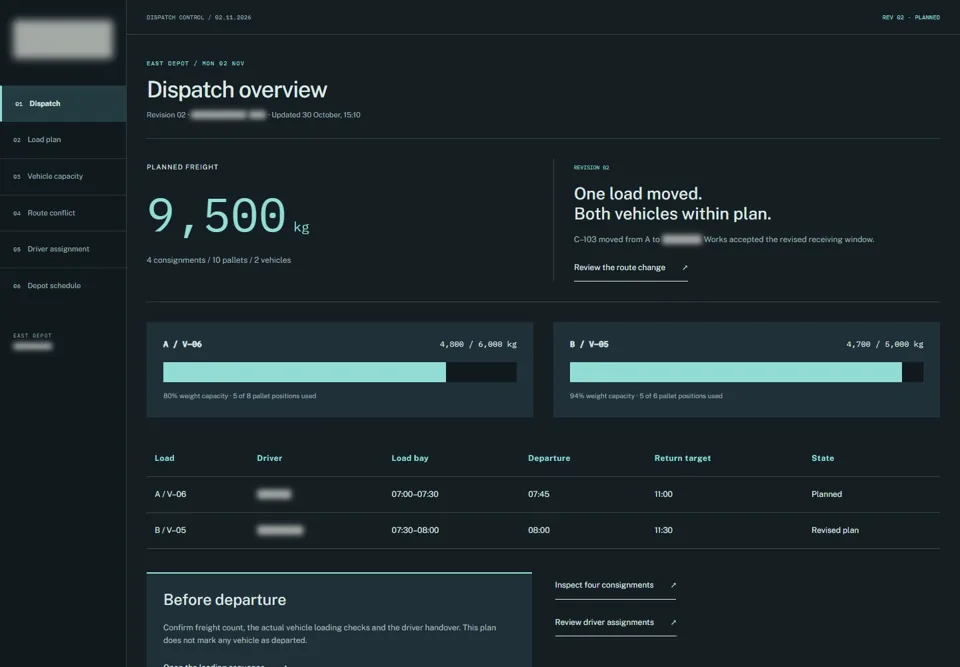Click the Dispatch overview heading
The height and width of the screenshot is (667, 960).
[236, 90]
